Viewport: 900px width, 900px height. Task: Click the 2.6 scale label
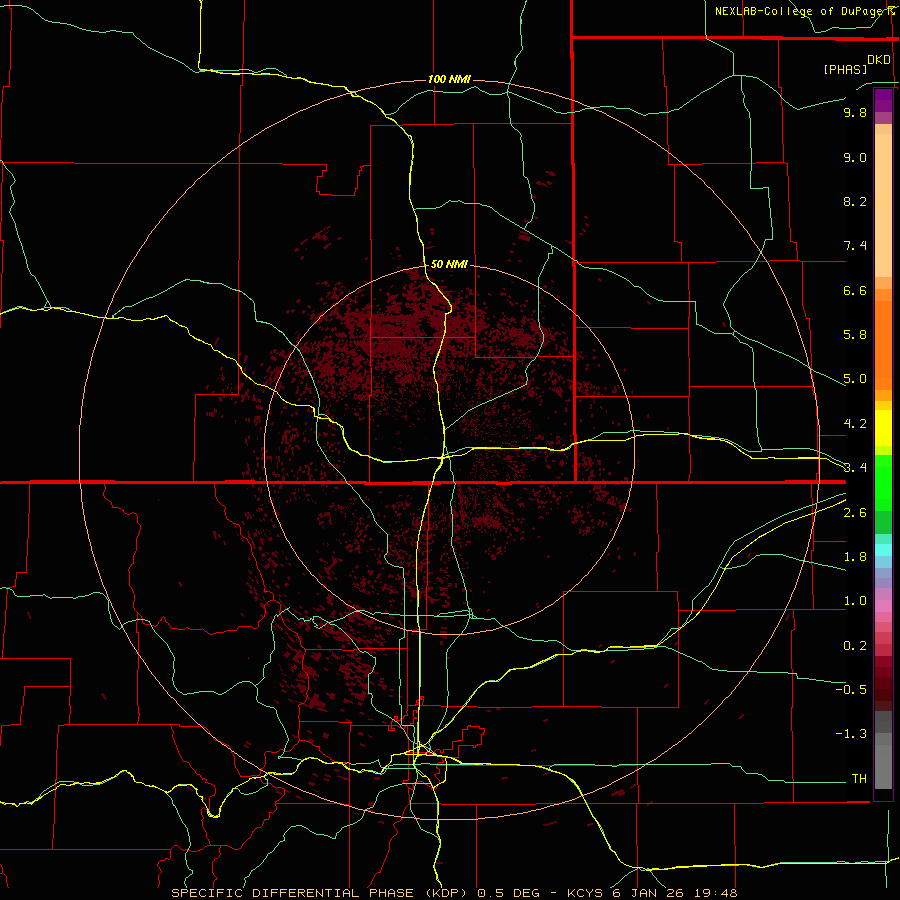[x=855, y=512]
